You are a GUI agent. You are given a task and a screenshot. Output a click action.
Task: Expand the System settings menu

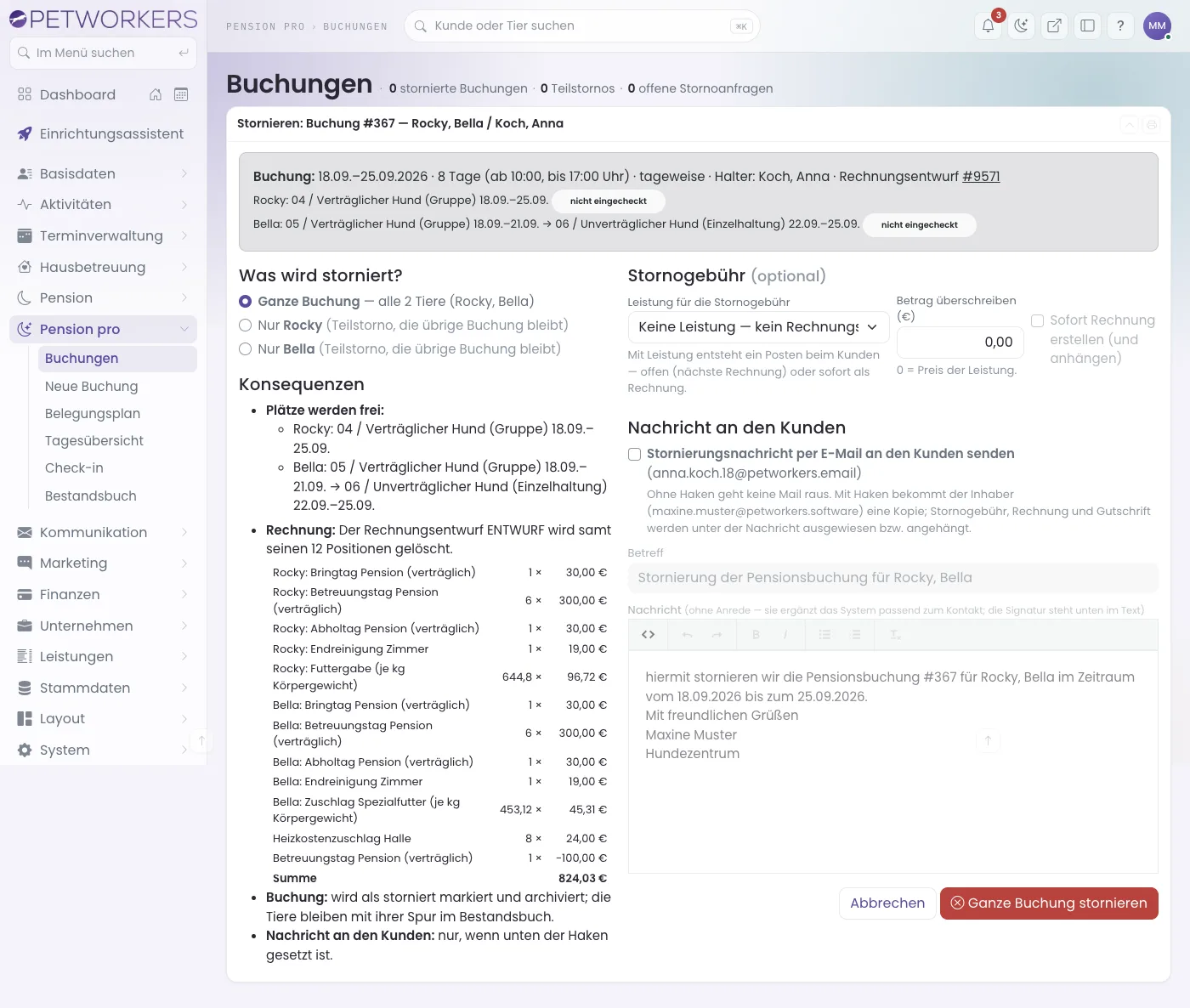click(104, 750)
